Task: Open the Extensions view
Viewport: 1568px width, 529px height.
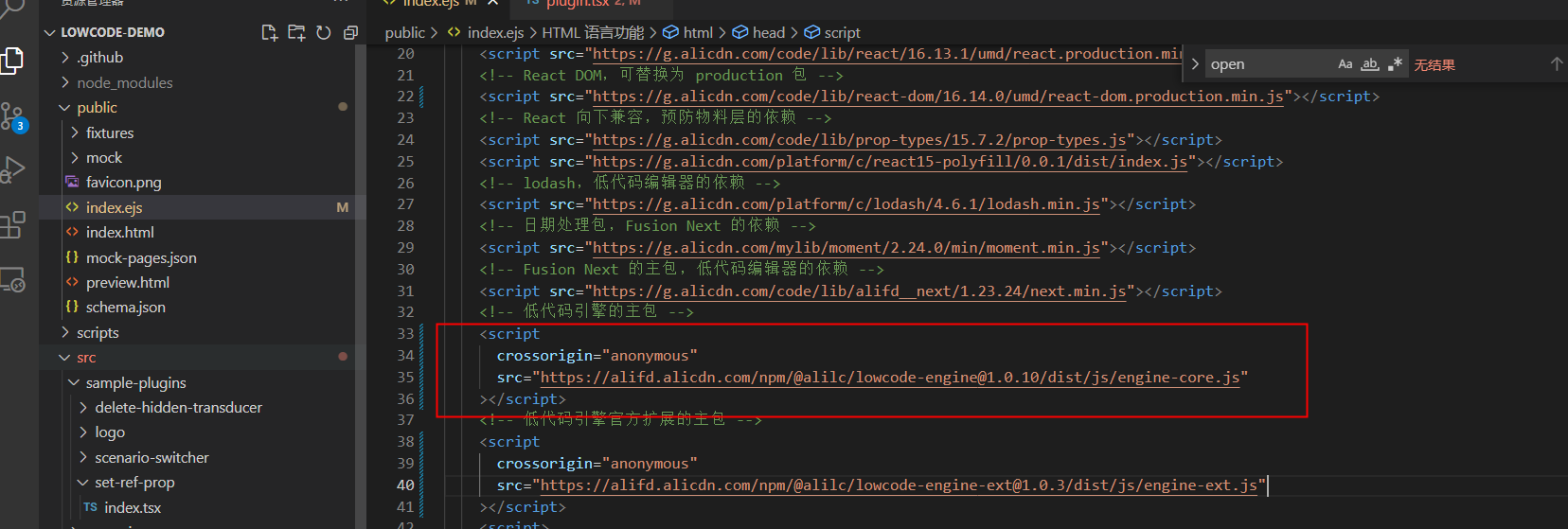Action: [12, 225]
